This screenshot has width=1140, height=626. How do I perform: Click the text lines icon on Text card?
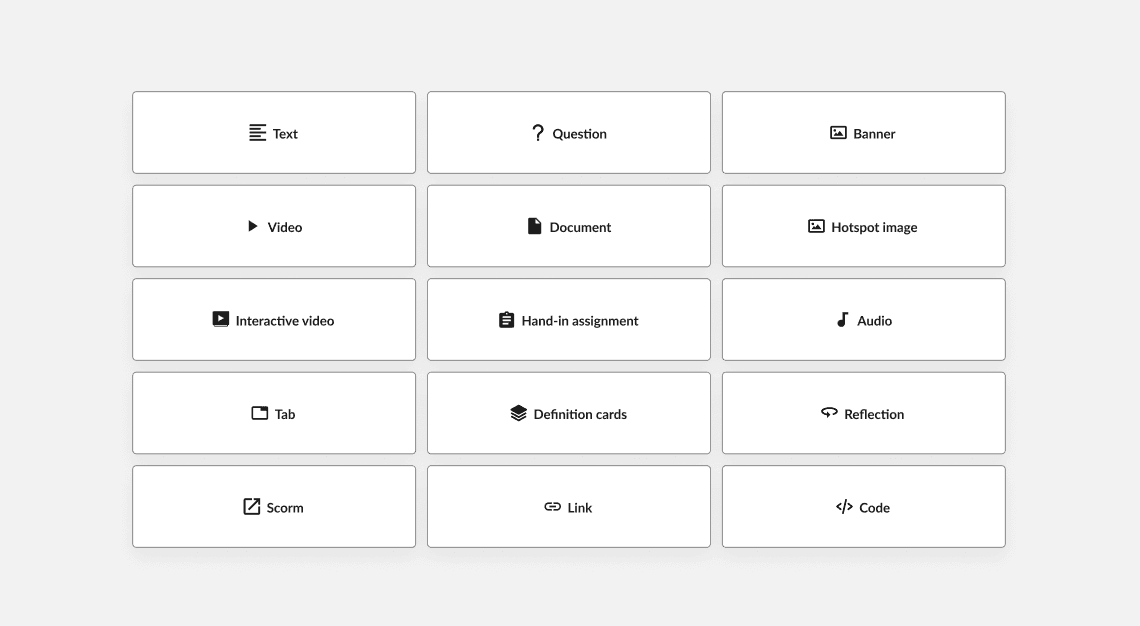(257, 133)
